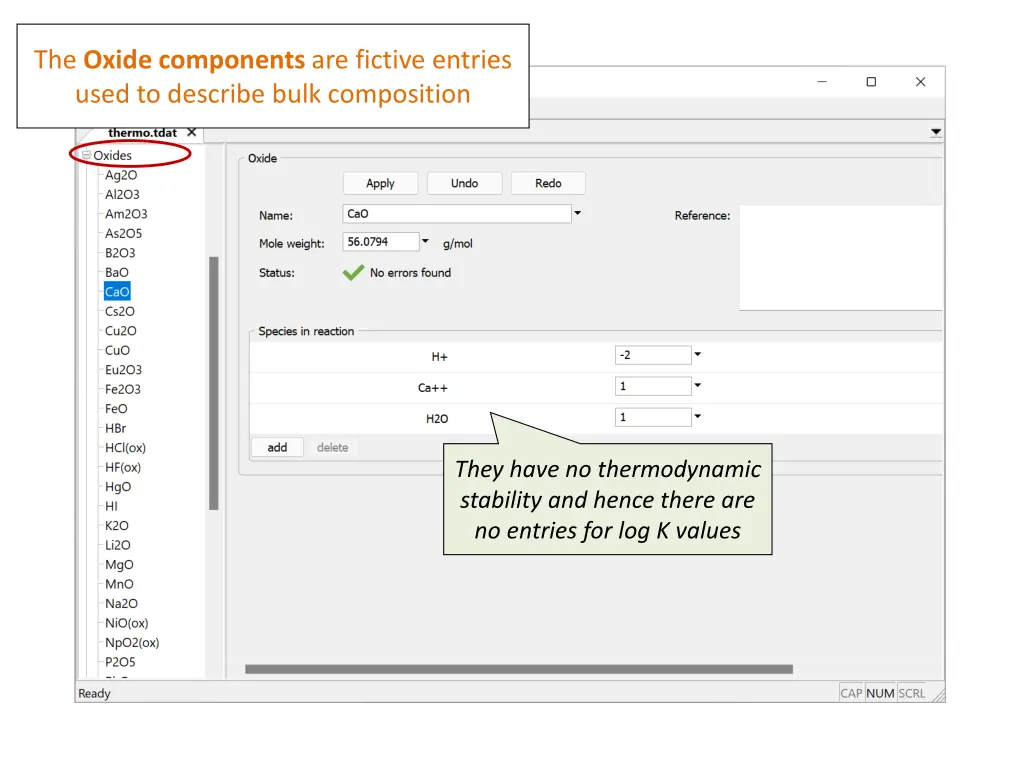The width and height of the screenshot is (1024, 768).
Task: Select MgO oxide entry
Action: [119, 565]
